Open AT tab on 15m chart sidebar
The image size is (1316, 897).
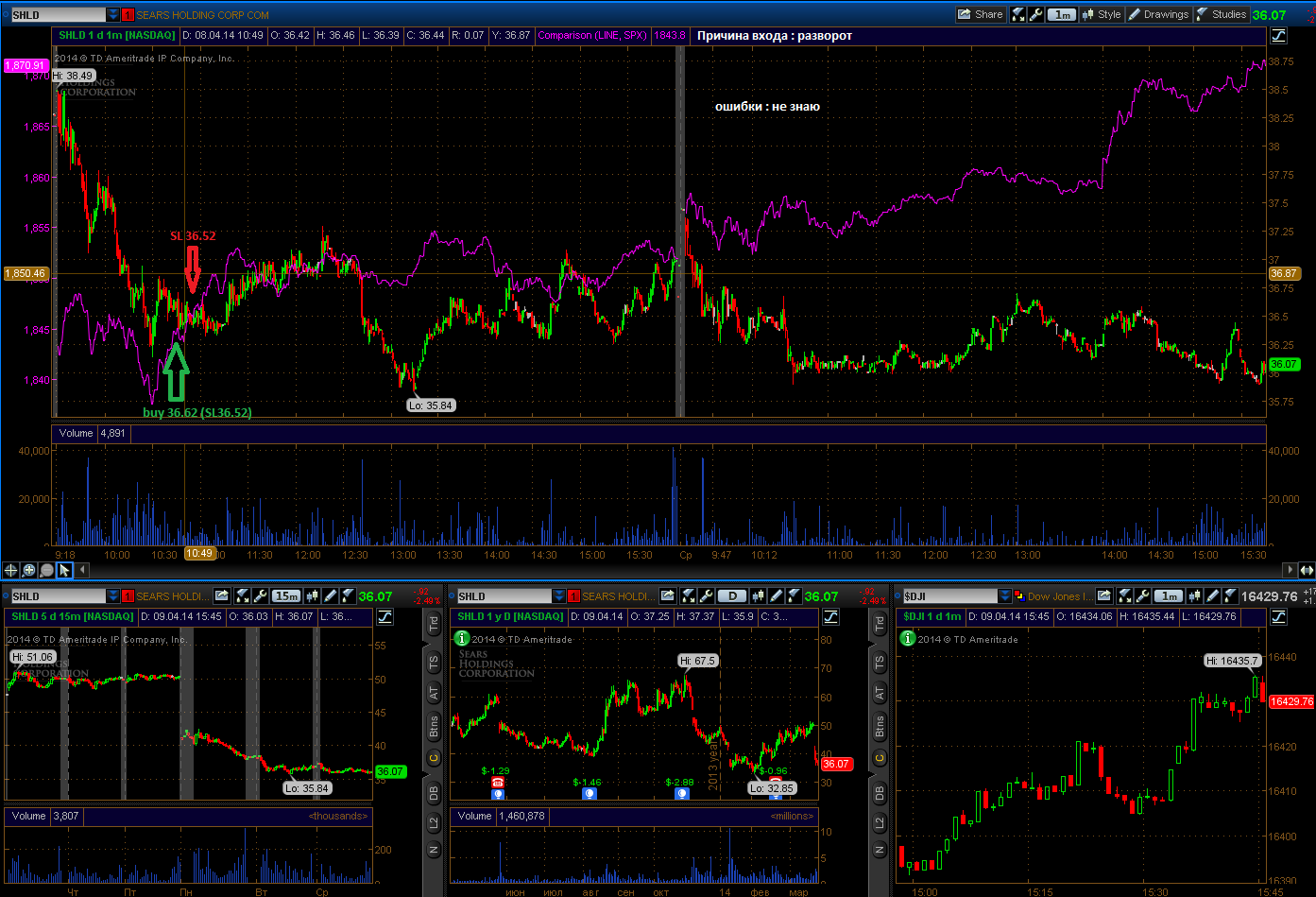(x=435, y=693)
